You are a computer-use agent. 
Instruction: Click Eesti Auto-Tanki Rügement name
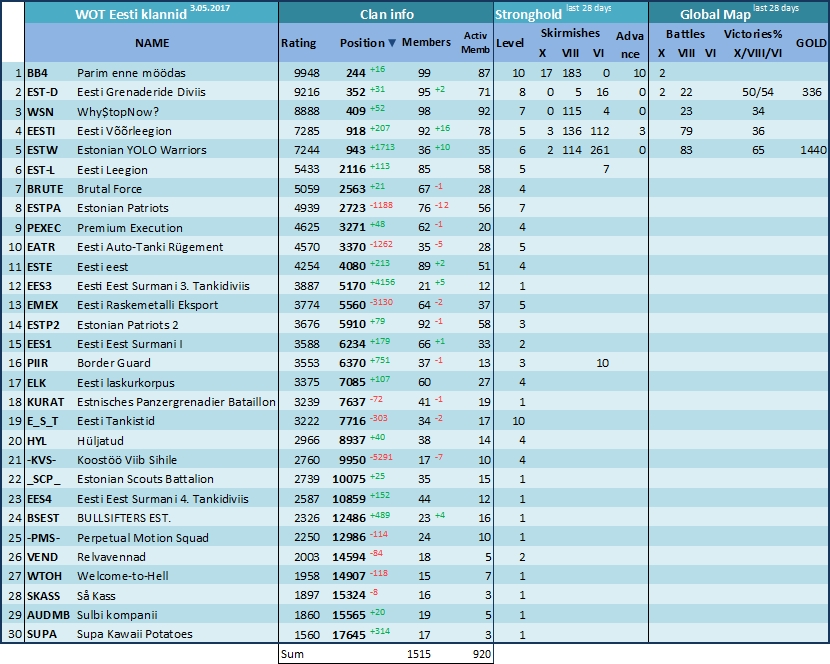[x=150, y=247]
